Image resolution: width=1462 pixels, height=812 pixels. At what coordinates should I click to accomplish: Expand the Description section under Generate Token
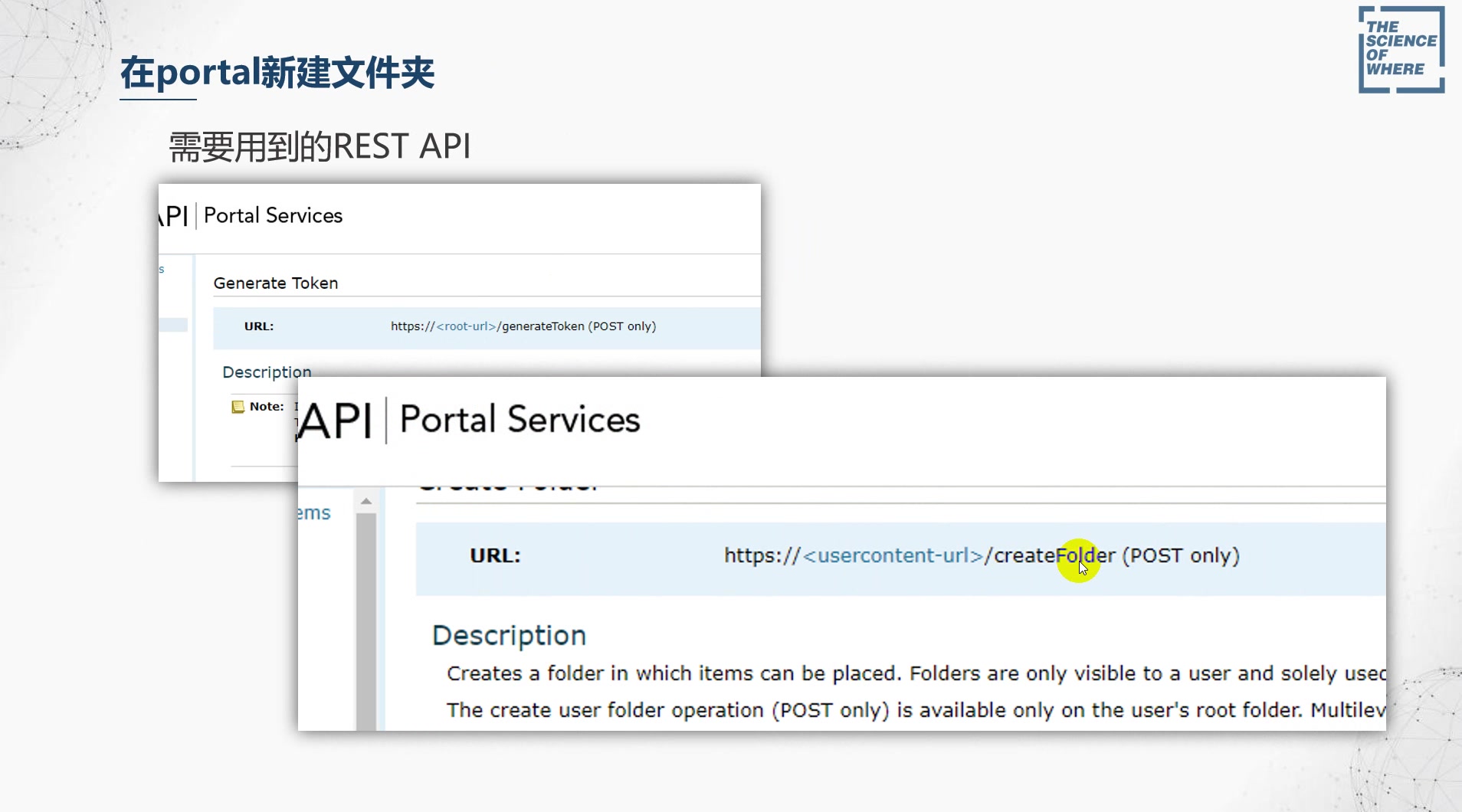[267, 372]
